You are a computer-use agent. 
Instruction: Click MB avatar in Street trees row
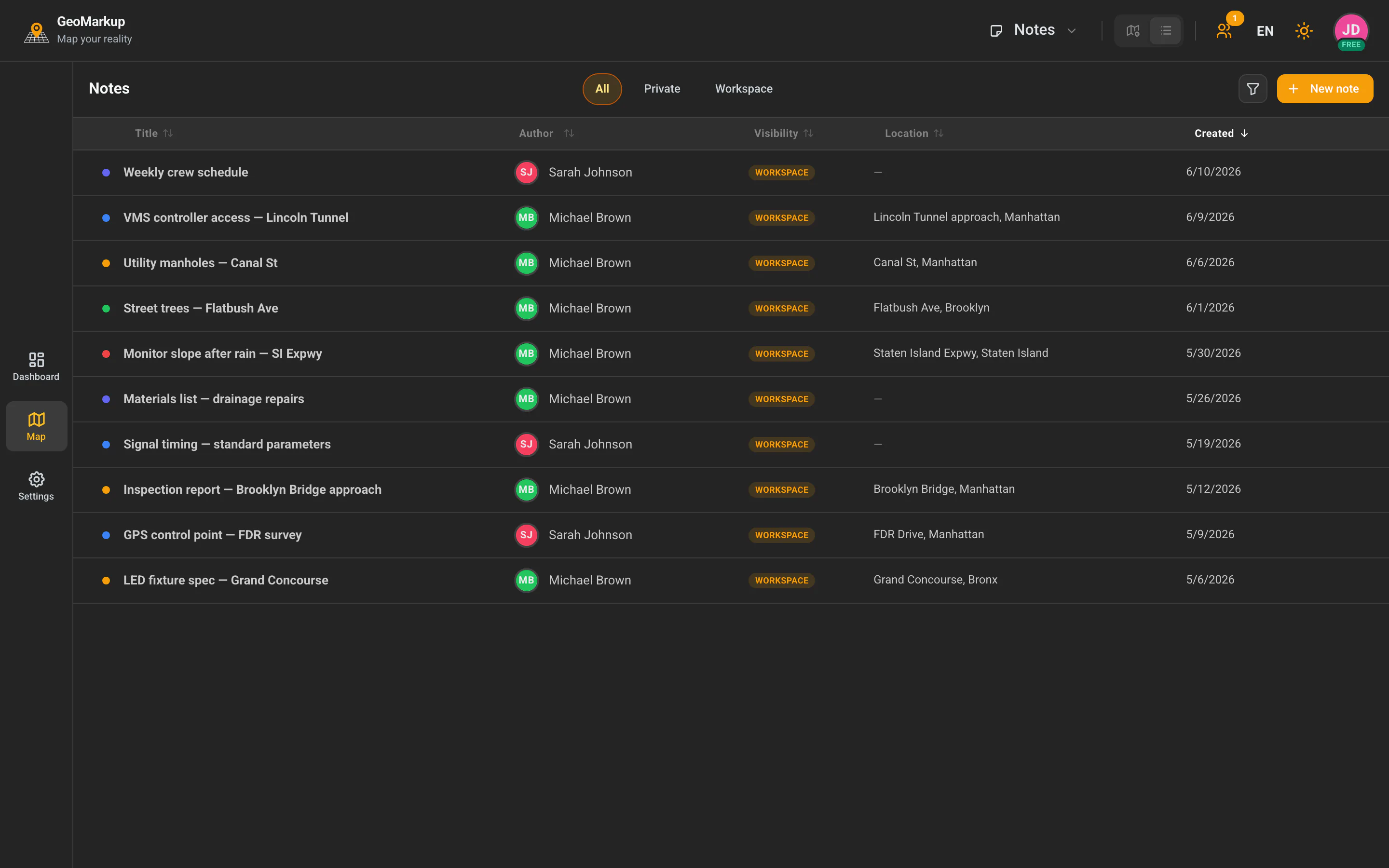click(x=526, y=308)
